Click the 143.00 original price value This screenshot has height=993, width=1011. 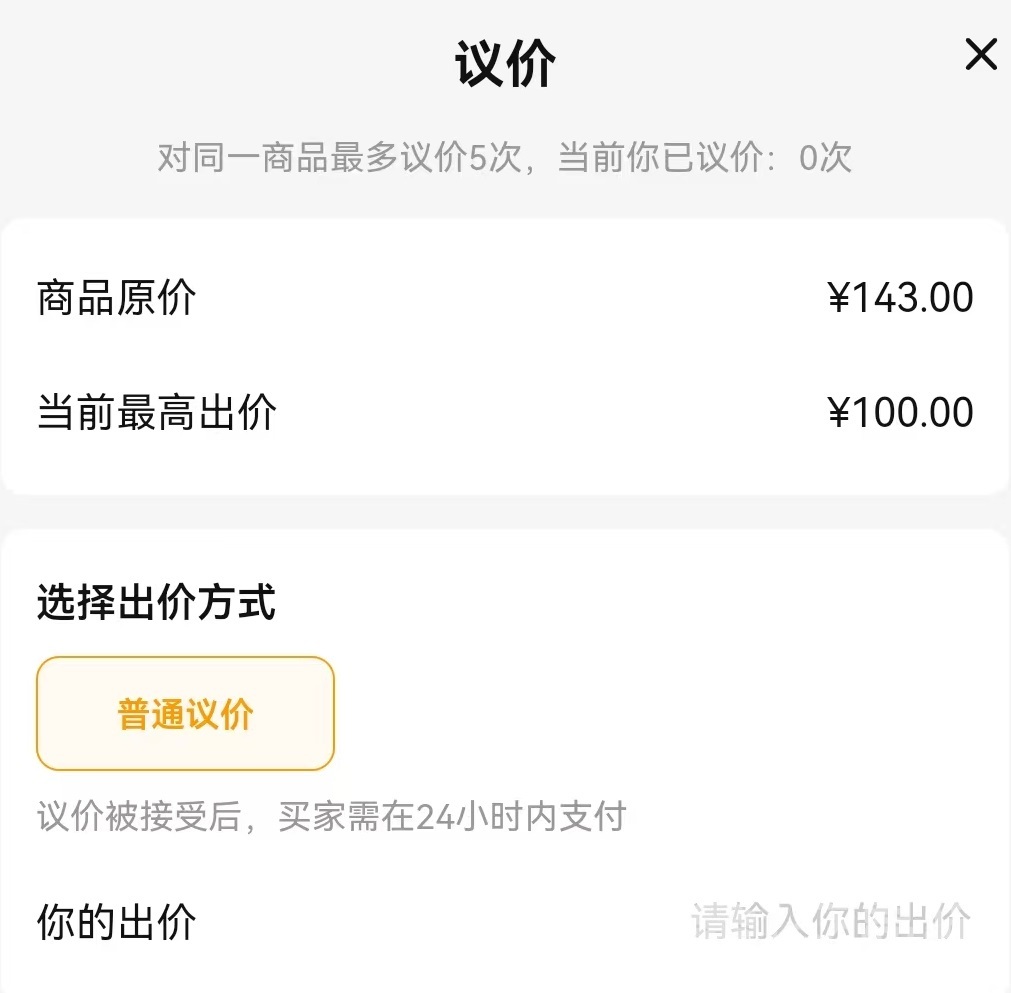pos(914,299)
